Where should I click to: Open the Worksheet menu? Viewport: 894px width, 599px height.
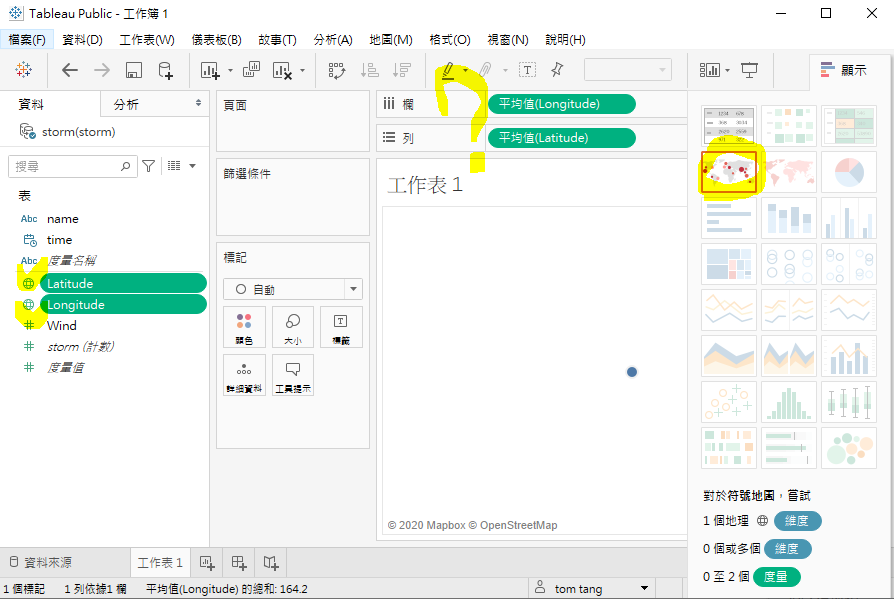pyautogui.click(x=147, y=39)
